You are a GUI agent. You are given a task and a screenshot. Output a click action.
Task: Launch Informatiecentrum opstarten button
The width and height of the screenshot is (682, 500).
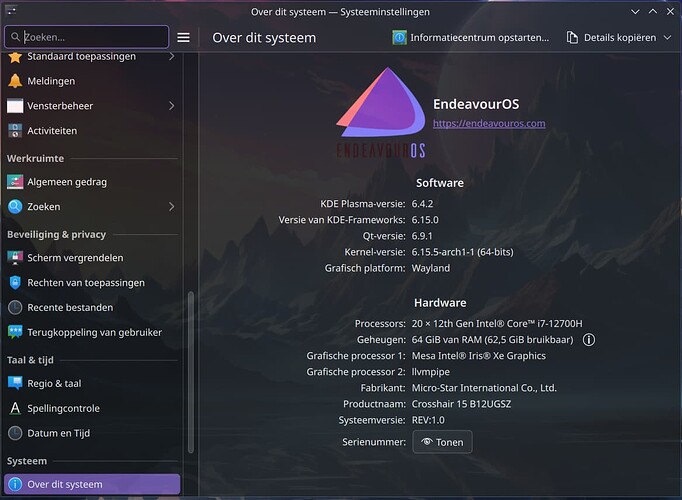(x=470, y=38)
